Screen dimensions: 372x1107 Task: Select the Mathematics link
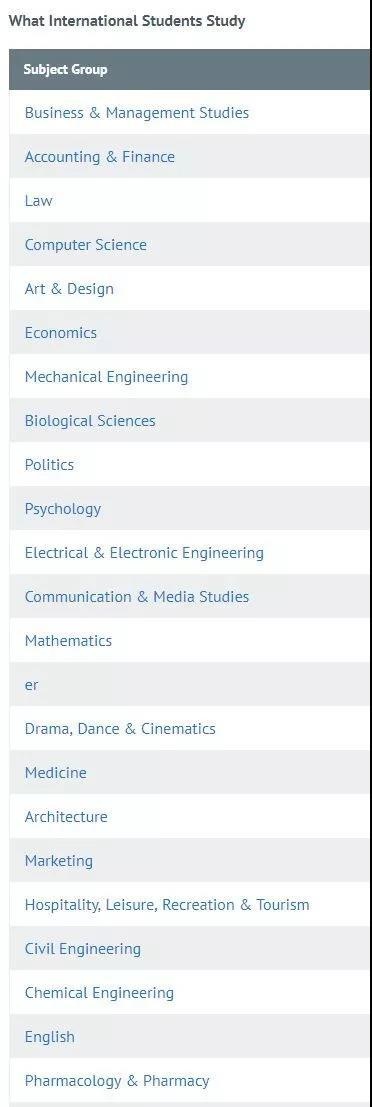point(68,641)
